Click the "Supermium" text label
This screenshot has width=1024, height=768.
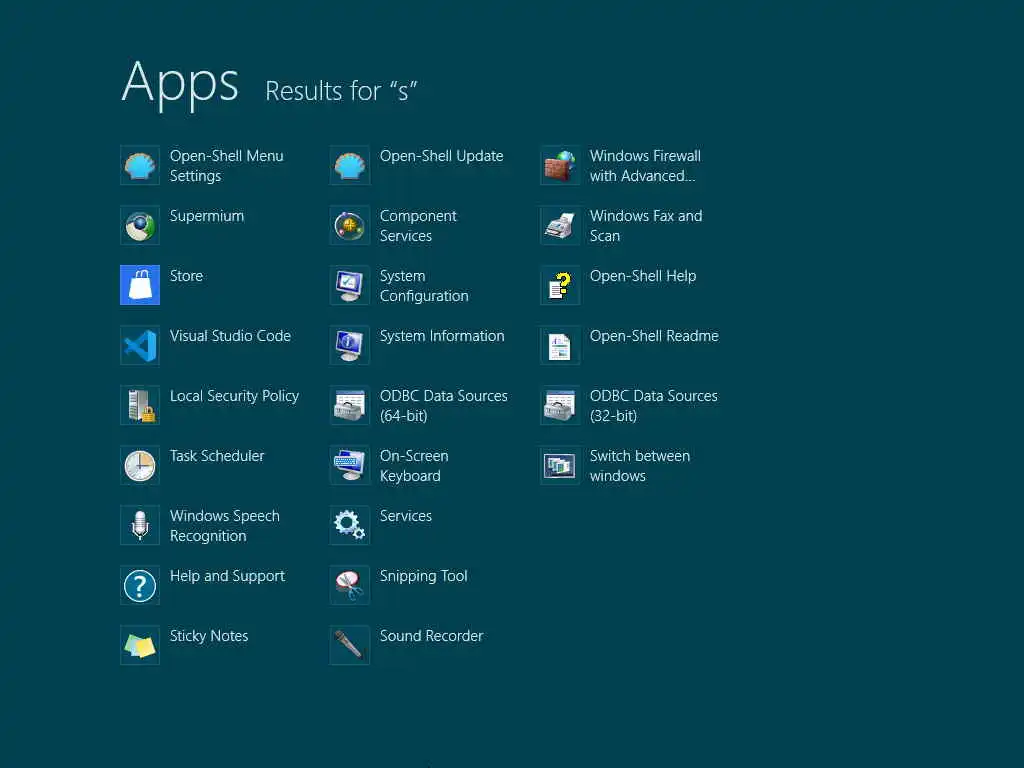207,216
